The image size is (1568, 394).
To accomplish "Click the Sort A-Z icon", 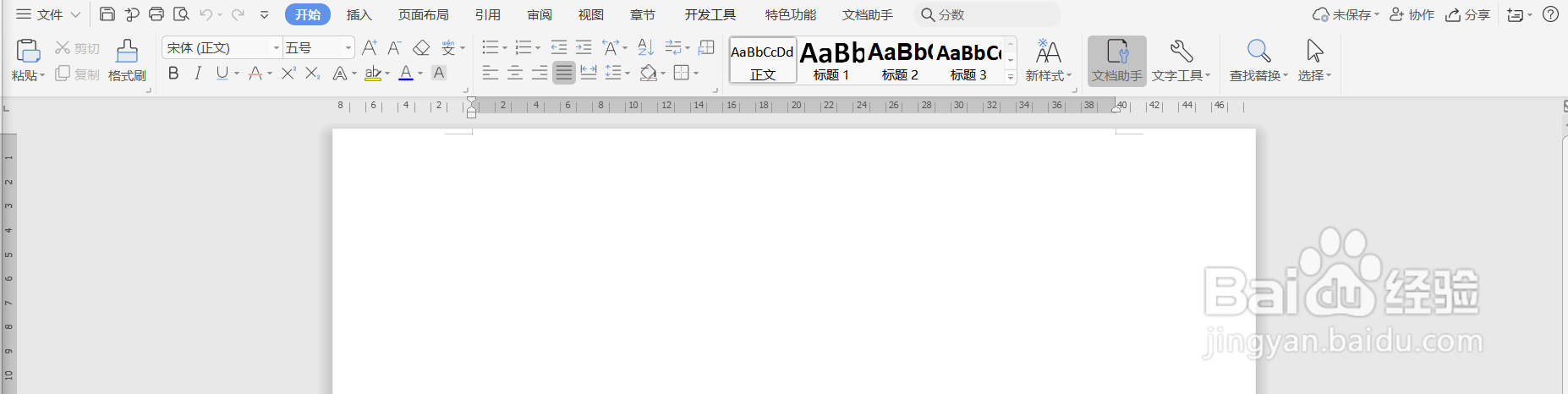I will point(646,48).
